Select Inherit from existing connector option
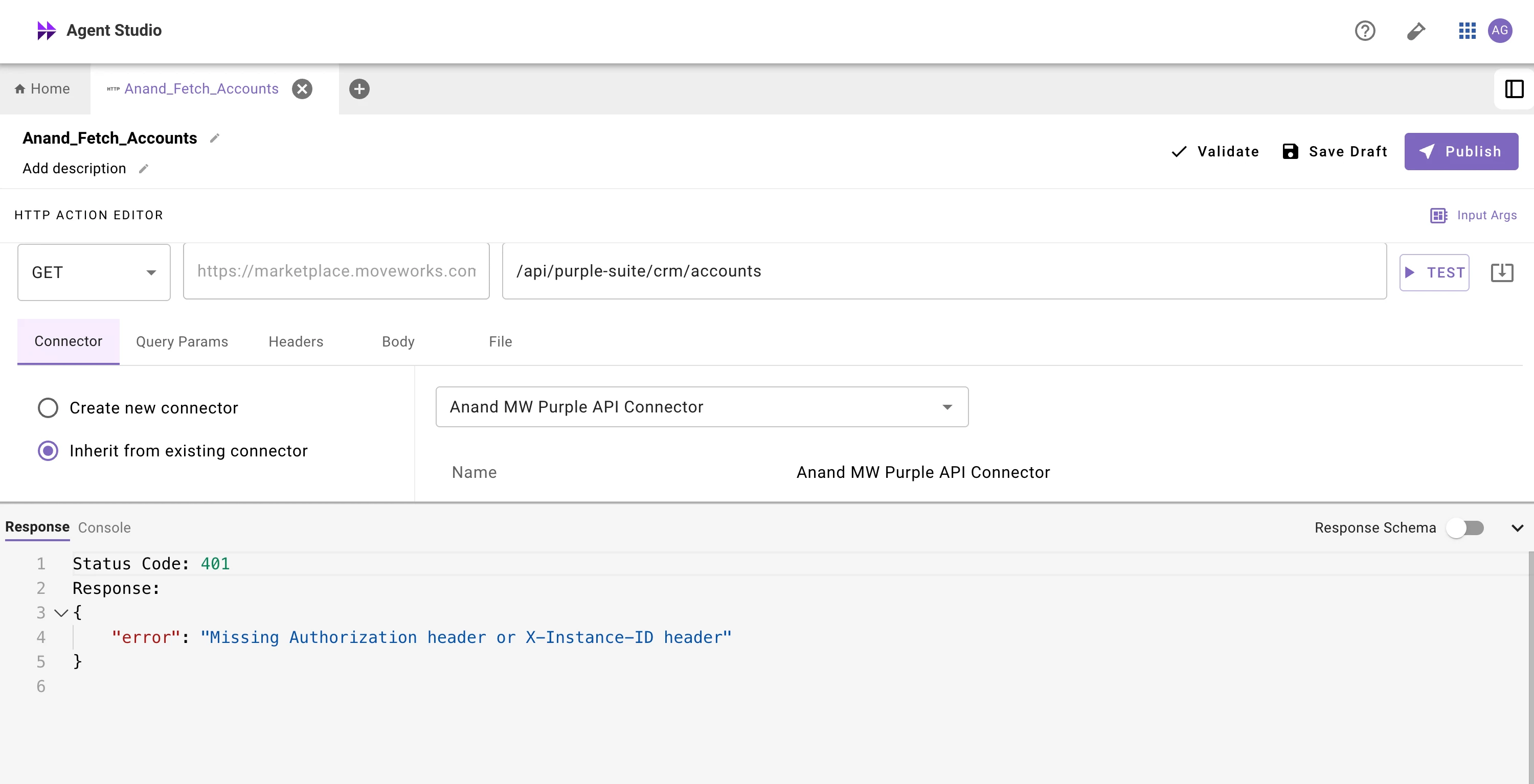The height and width of the screenshot is (784, 1534). point(48,451)
